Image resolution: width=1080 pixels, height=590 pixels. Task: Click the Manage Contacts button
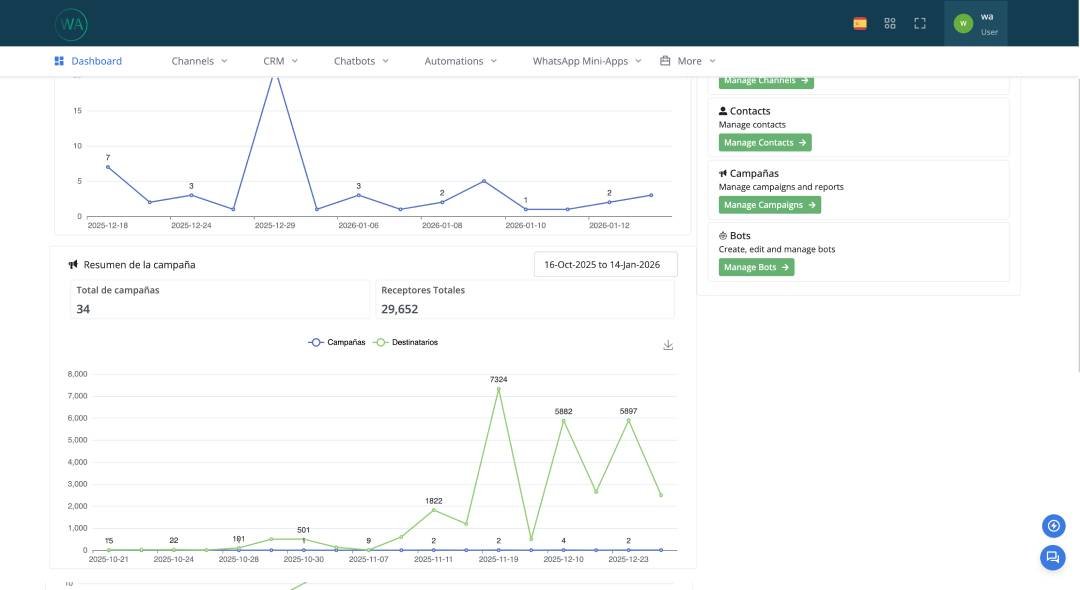click(765, 143)
